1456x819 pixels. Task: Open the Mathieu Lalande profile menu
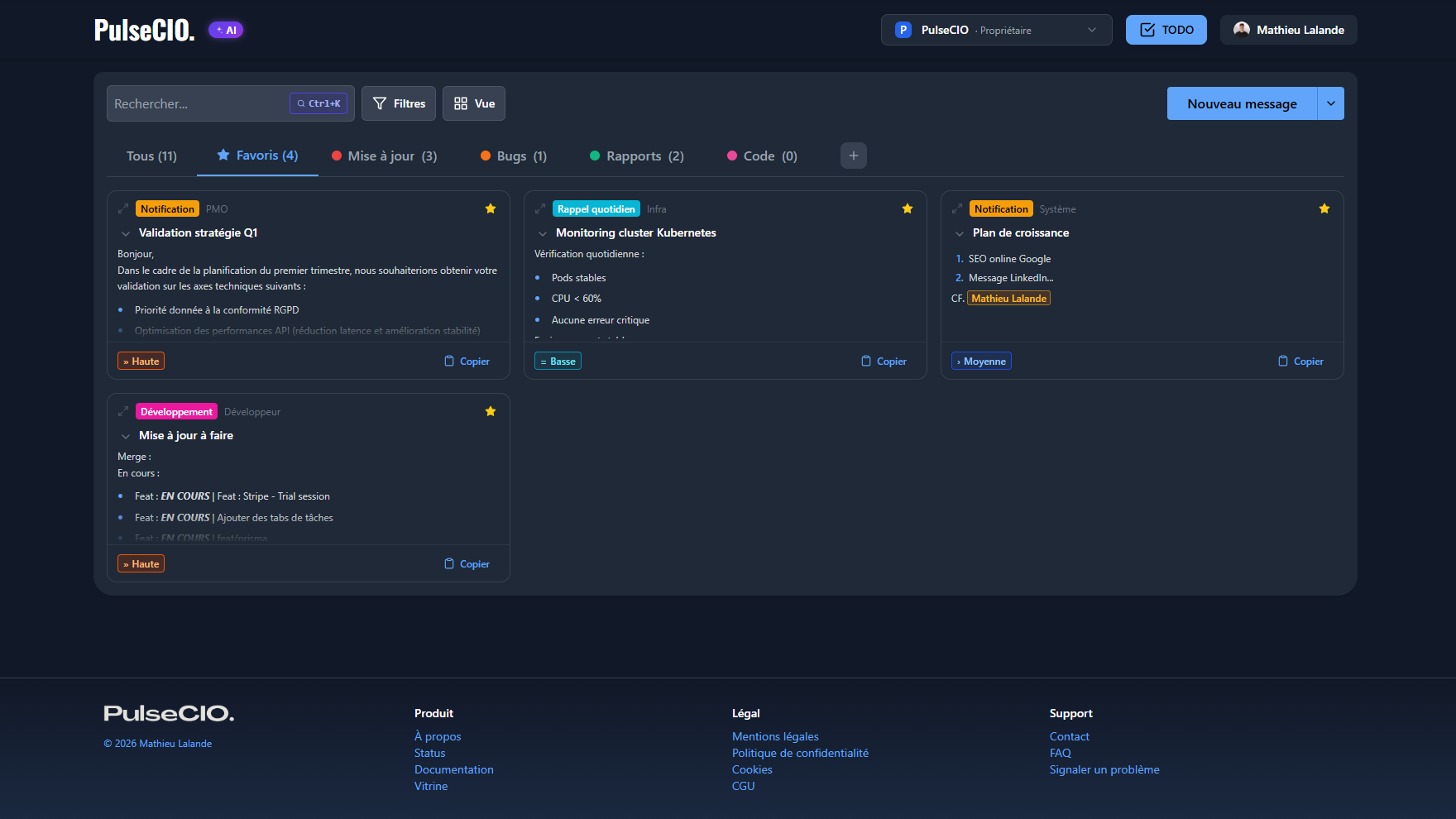pyautogui.click(x=1289, y=30)
